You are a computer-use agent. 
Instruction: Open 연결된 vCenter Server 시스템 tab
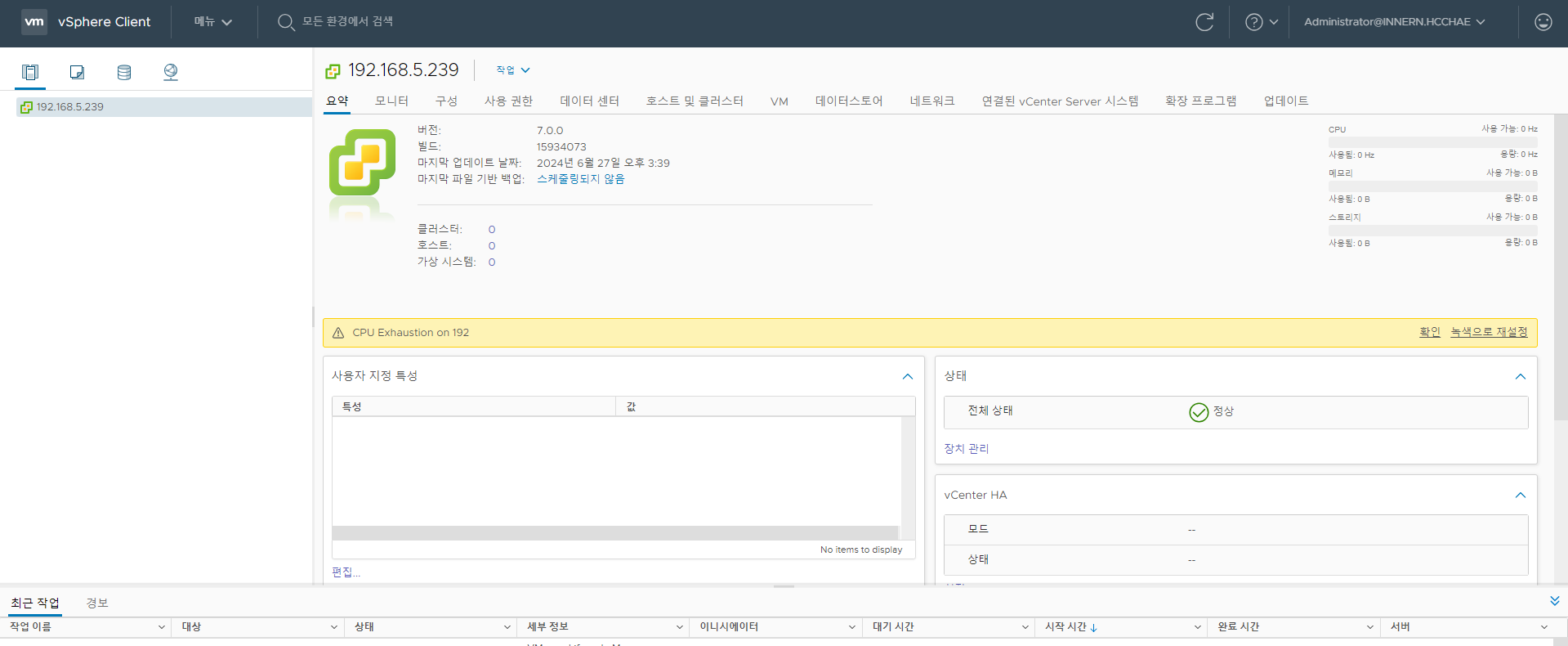pyautogui.click(x=1060, y=101)
